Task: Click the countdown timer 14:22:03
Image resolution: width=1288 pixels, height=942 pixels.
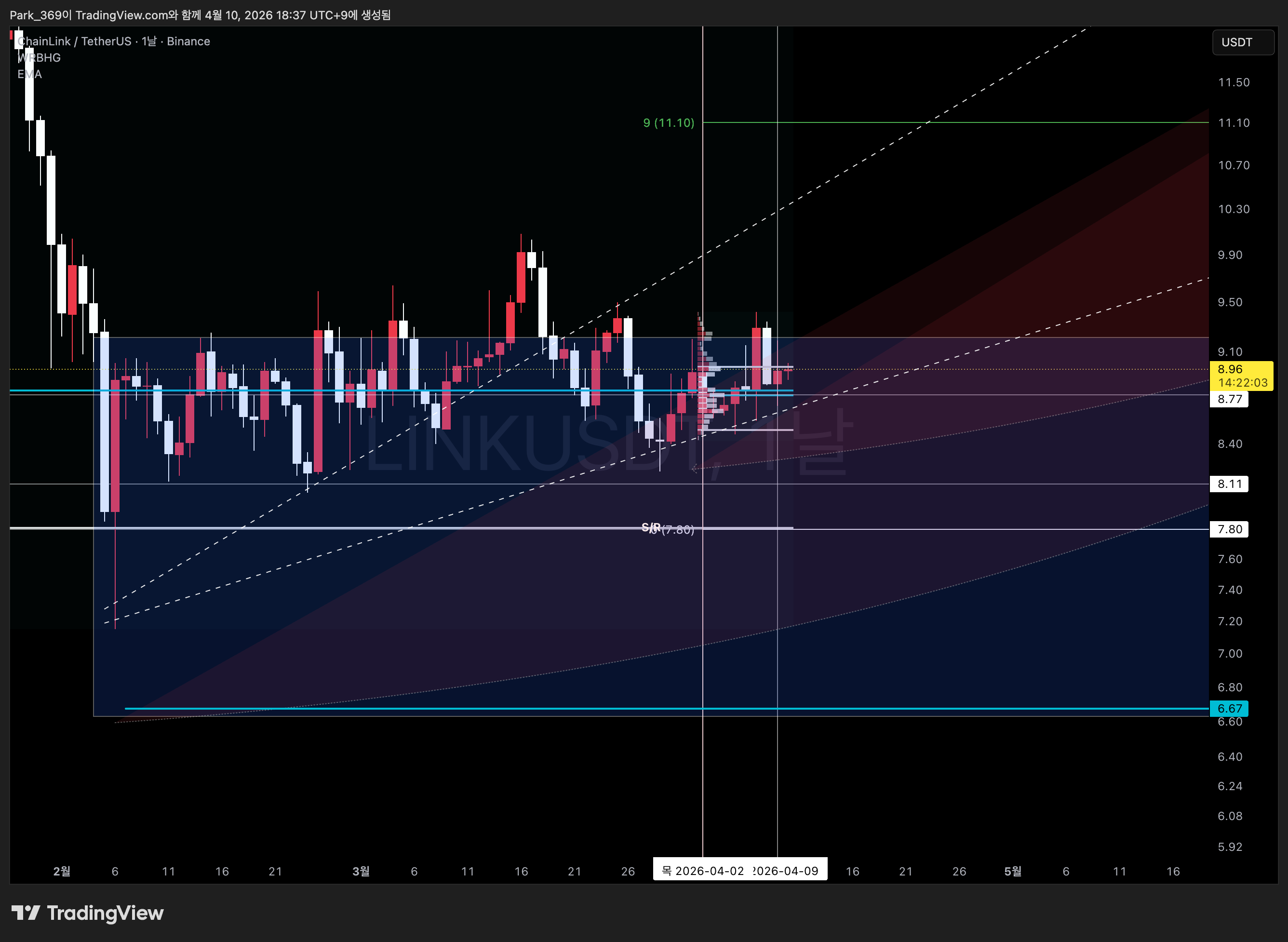Action: tap(1243, 383)
